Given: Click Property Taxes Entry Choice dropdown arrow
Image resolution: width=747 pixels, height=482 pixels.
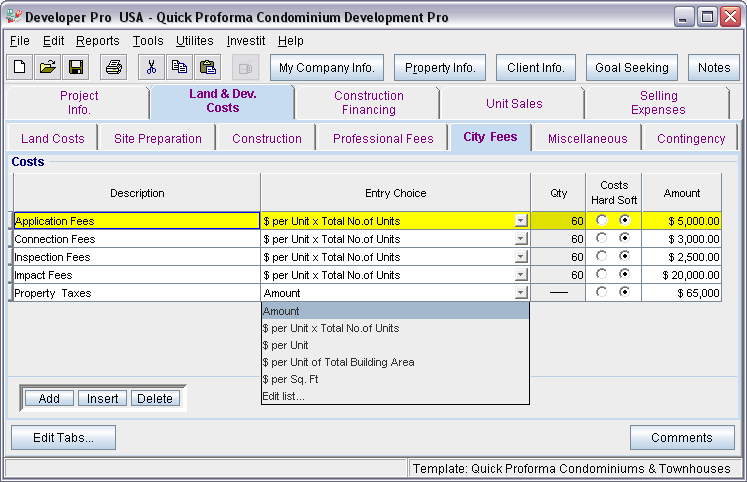Looking at the screenshot, I should click(x=521, y=293).
